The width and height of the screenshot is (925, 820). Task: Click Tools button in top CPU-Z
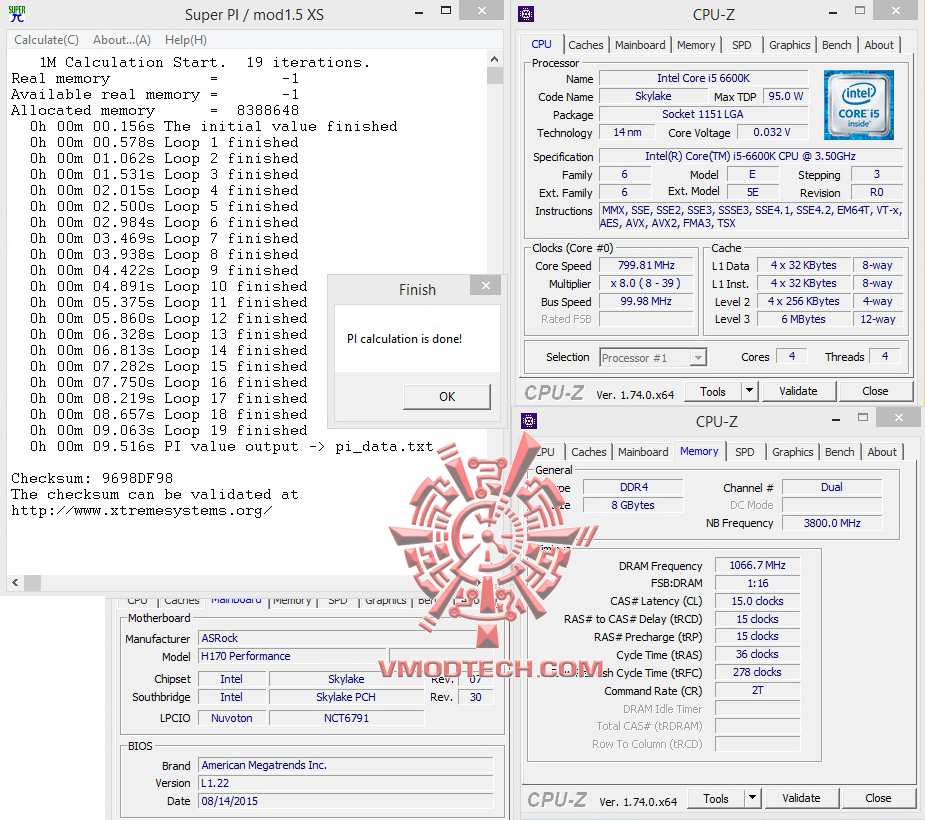click(713, 392)
